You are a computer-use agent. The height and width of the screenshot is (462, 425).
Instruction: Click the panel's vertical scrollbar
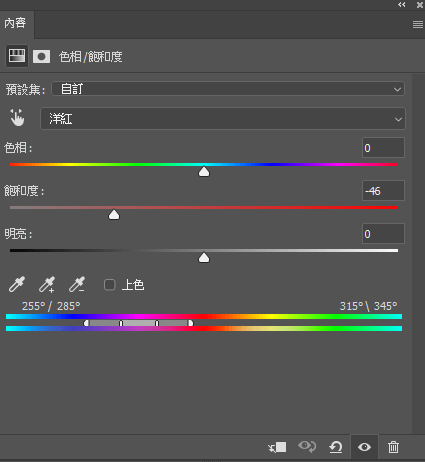(418, 253)
